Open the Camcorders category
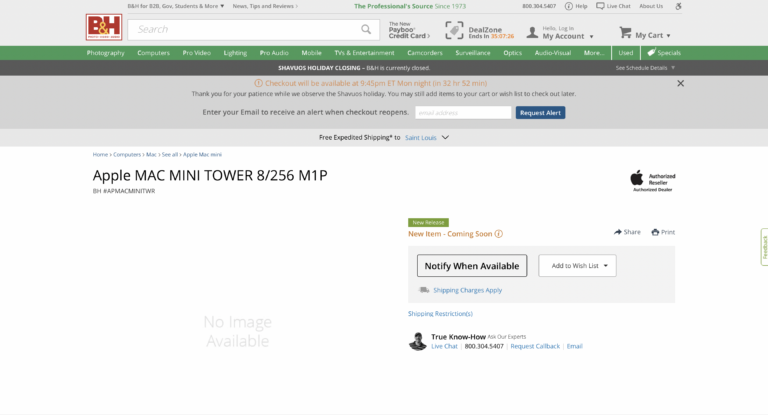The width and height of the screenshot is (768, 415). pyautogui.click(x=425, y=53)
